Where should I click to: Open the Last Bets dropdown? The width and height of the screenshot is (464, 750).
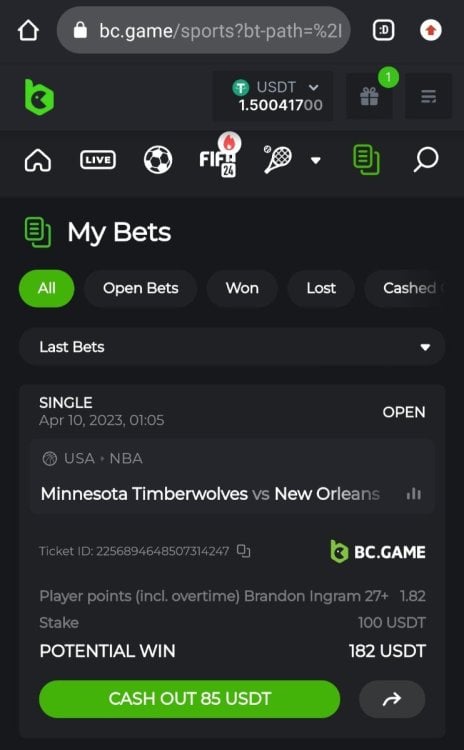pos(232,347)
